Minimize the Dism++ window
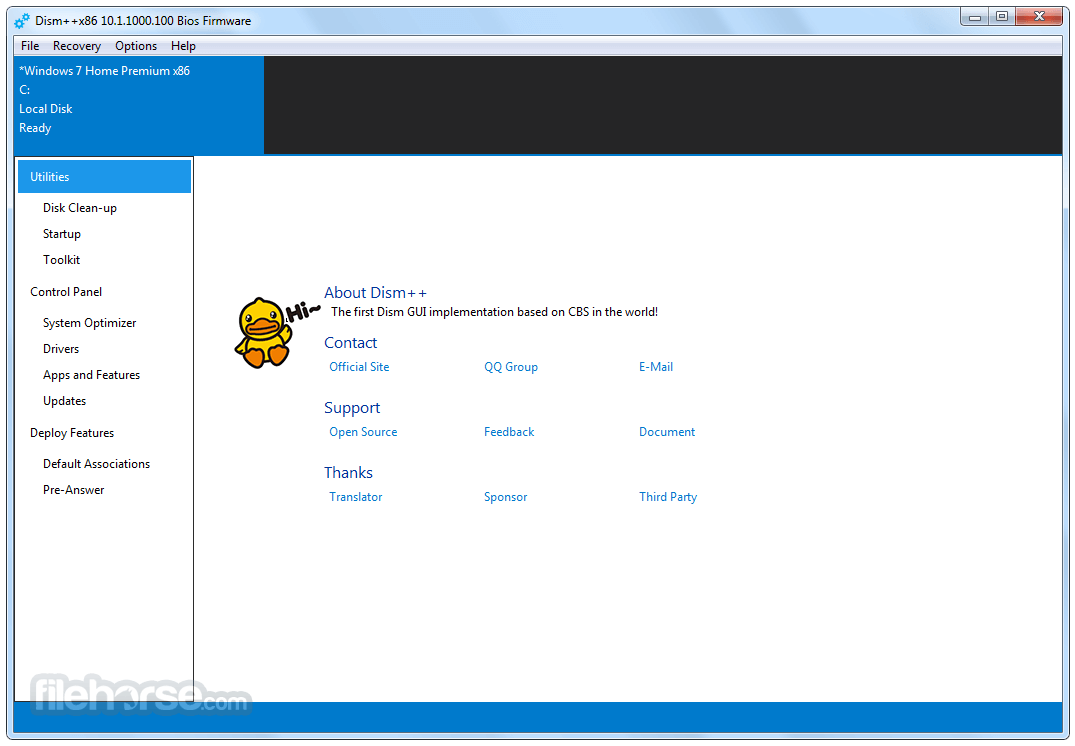This screenshot has height=746, width=1075. [x=974, y=16]
